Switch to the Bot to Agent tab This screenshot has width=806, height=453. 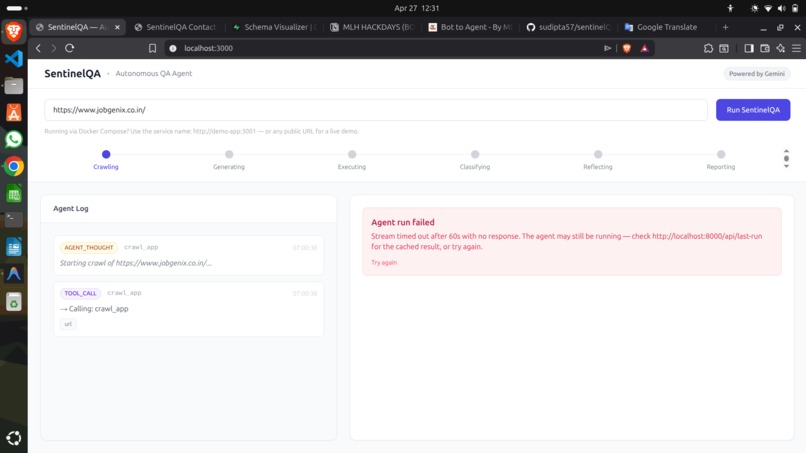click(470, 27)
